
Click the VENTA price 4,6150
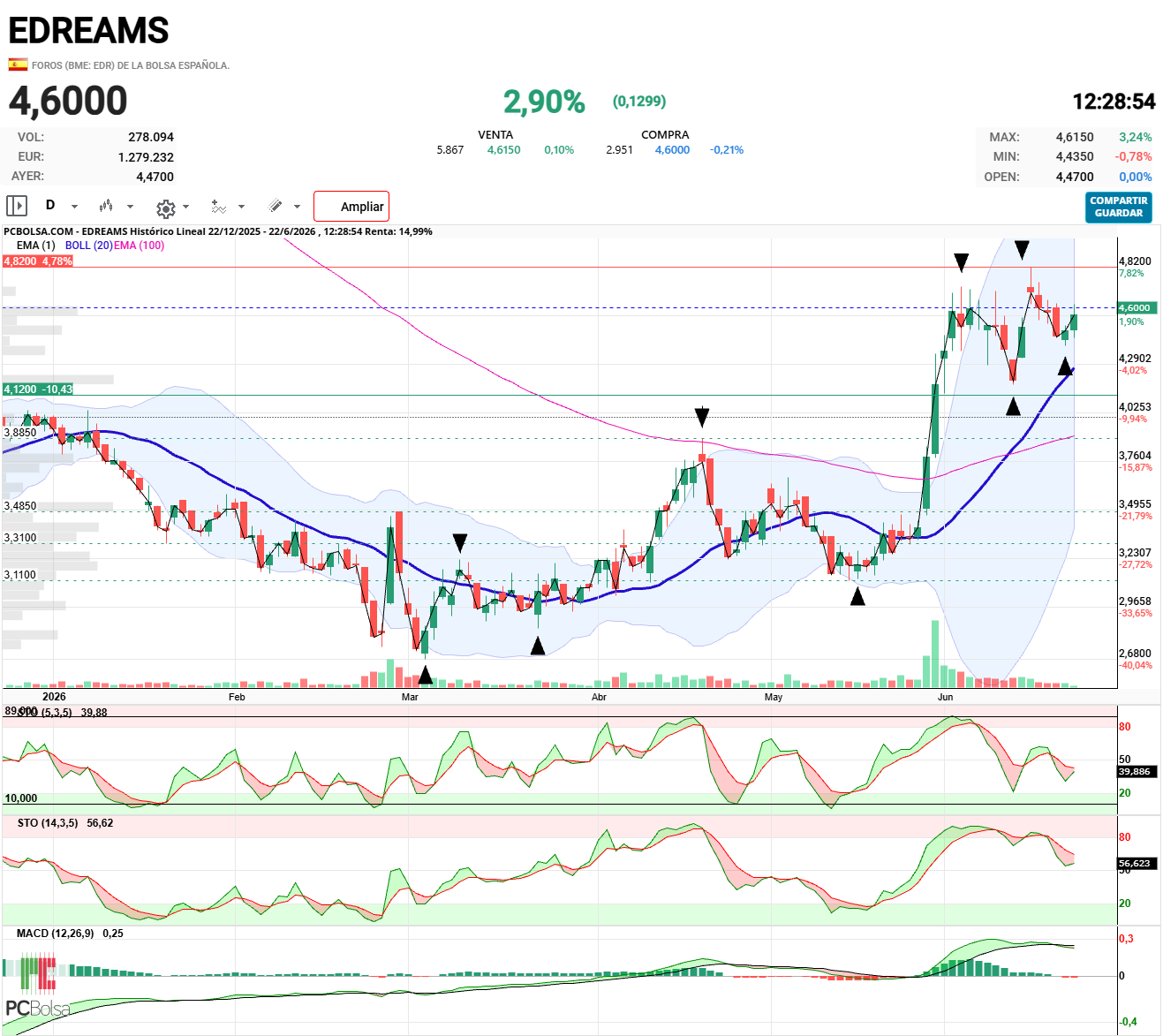pyautogui.click(x=504, y=150)
